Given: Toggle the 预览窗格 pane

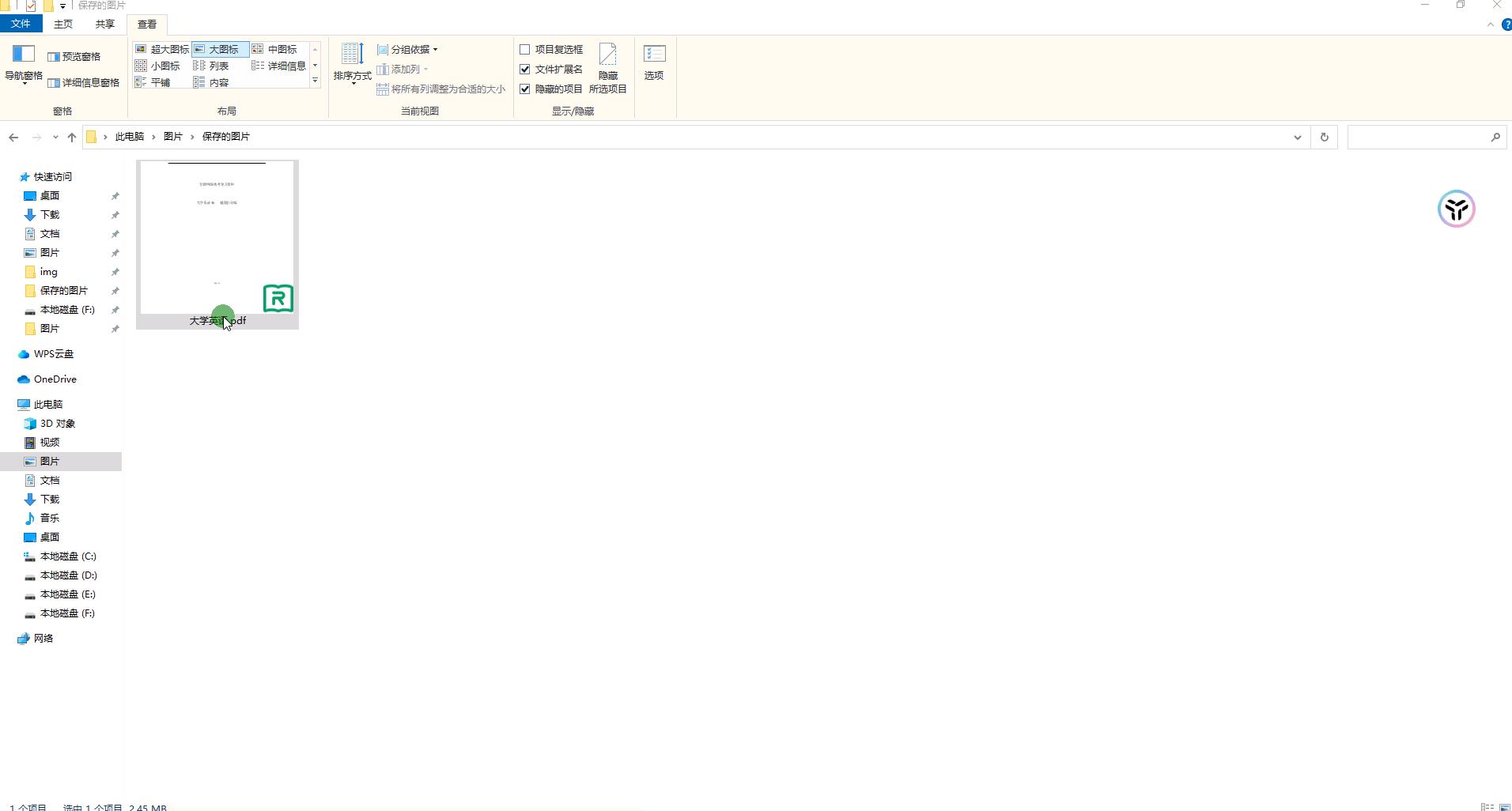Looking at the screenshot, I should (x=74, y=57).
